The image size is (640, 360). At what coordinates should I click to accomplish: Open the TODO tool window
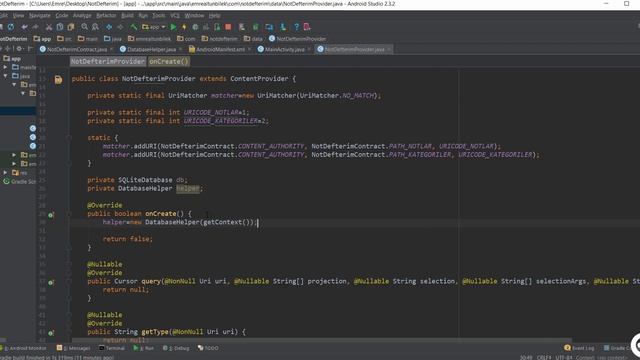tap(209, 348)
